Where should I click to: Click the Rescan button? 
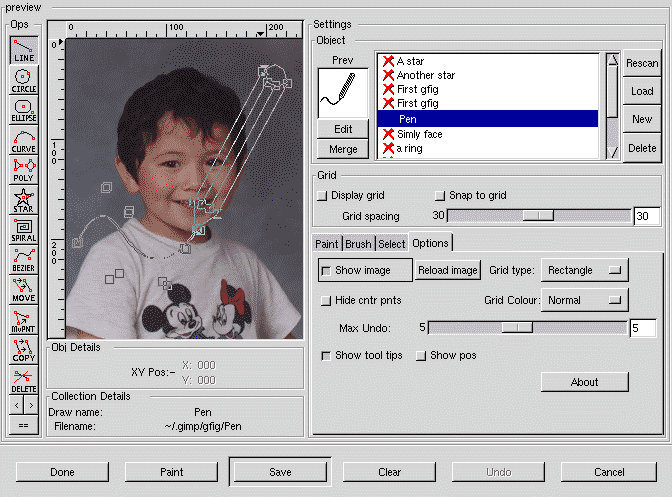pos(641,63)
